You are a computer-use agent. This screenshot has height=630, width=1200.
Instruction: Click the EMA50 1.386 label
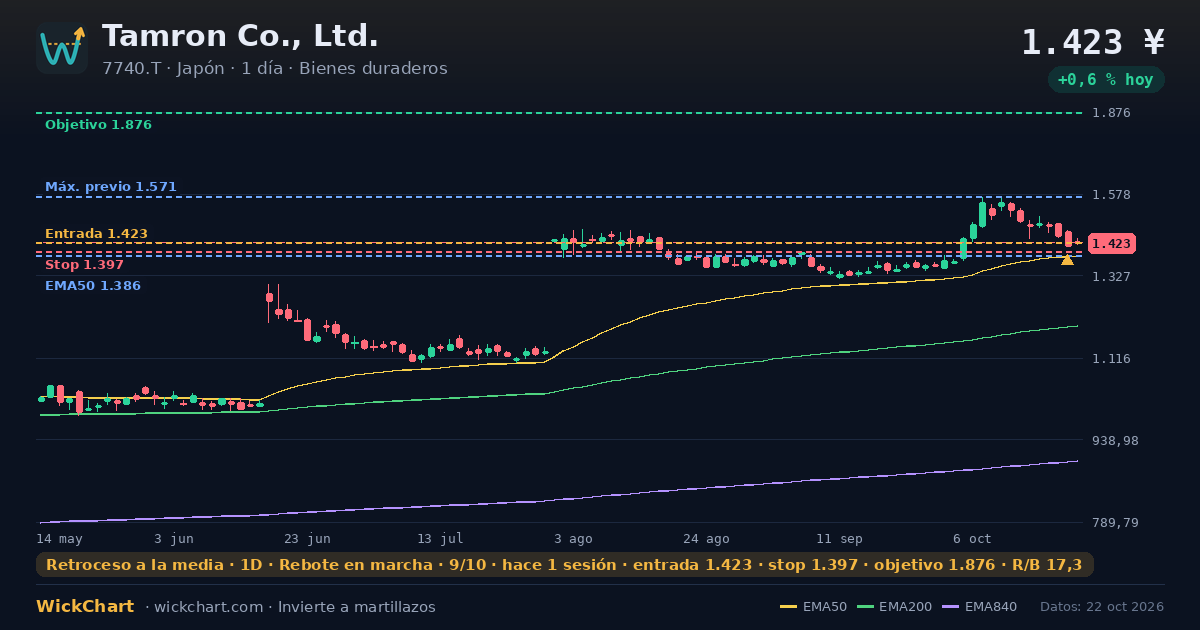tap(93, 286)
